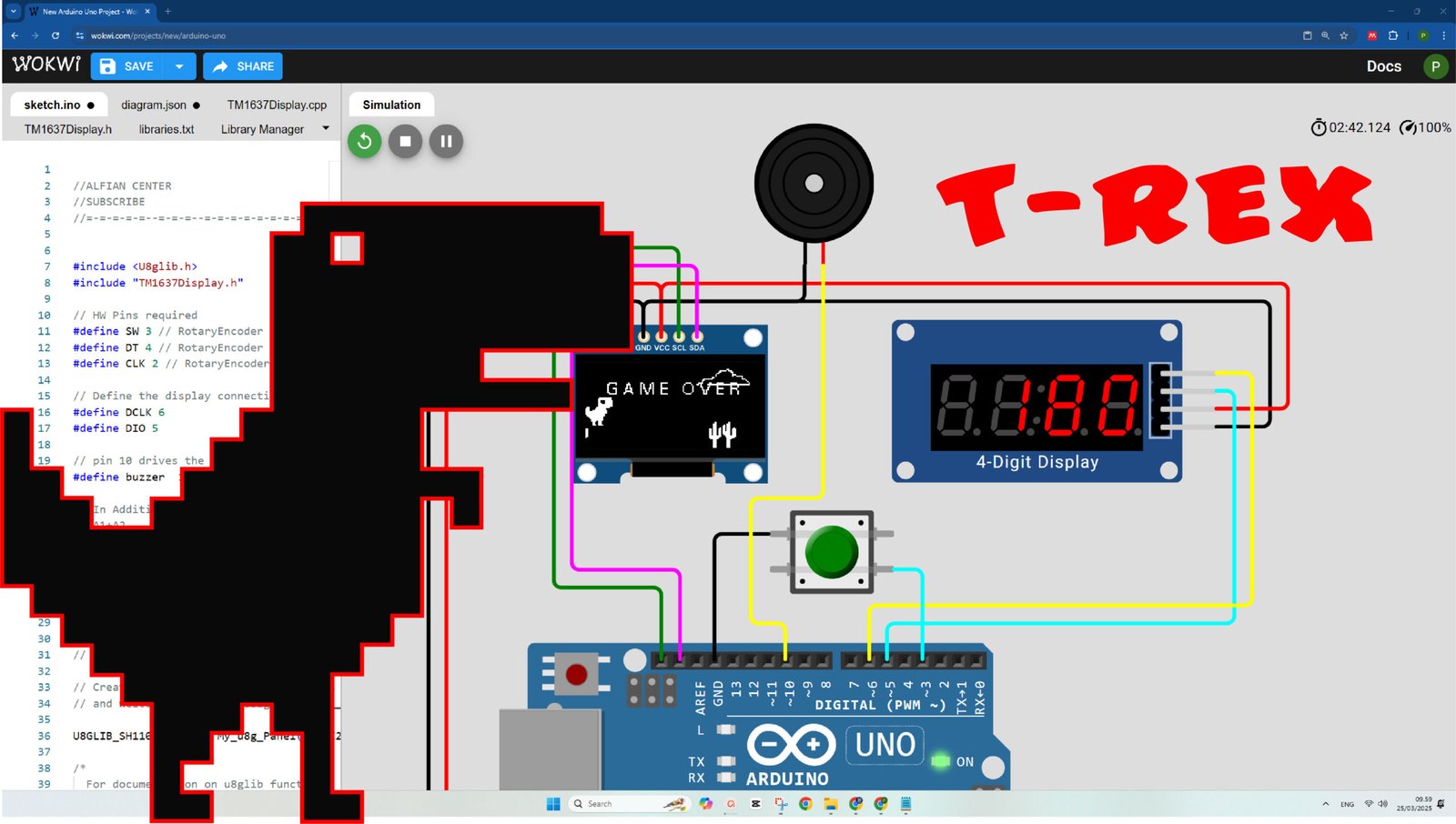Click the '//ALFIAN CENTER' comment line
Viewport: 1456px width, 824px height.
122,186
